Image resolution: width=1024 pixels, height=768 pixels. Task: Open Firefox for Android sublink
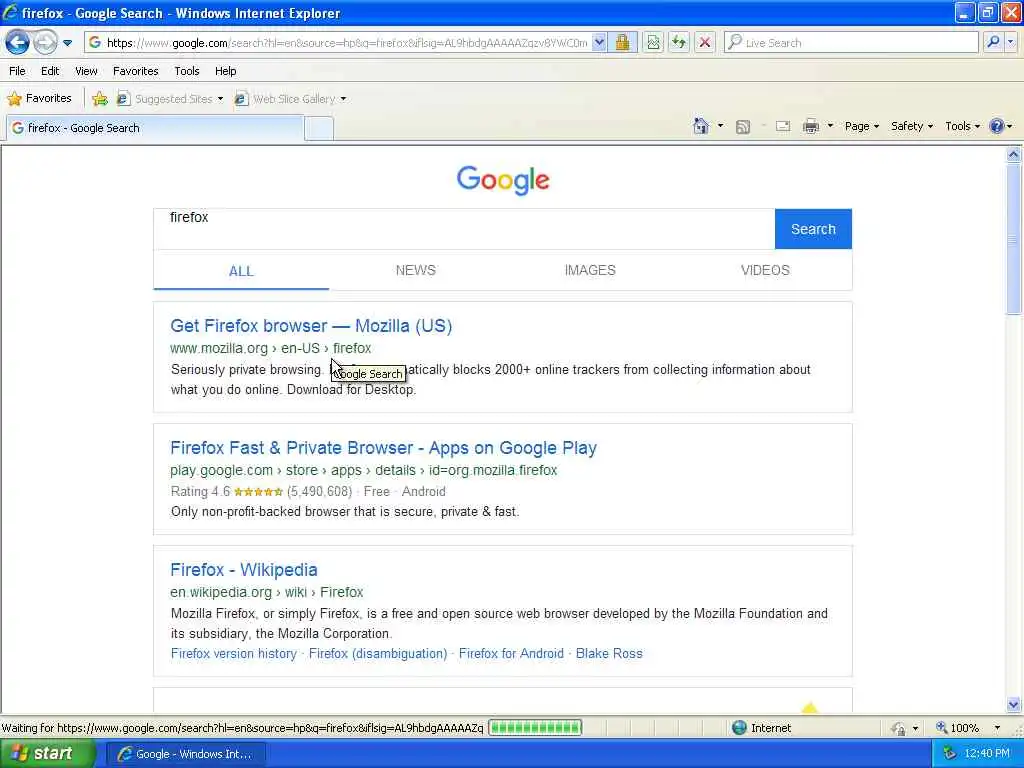click(x=511, y=654)
